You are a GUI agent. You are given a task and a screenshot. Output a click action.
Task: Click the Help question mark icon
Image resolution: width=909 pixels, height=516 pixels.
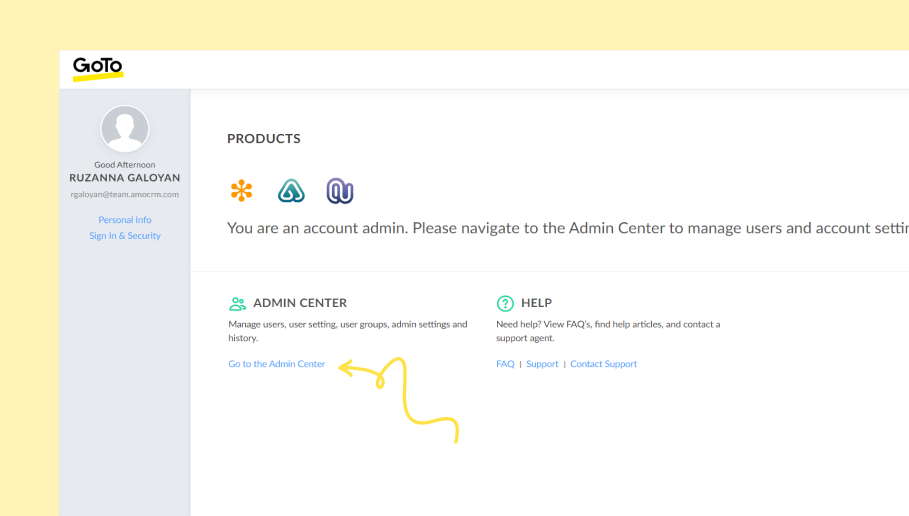coord(505,303)
